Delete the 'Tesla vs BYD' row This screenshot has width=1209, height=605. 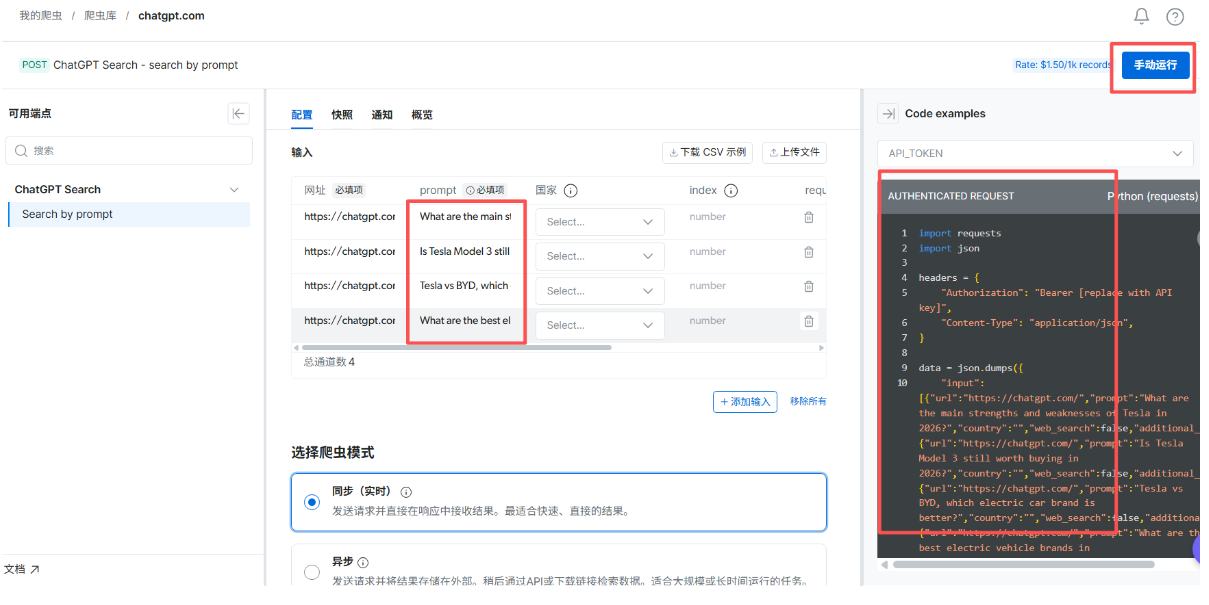[x=809, y=286]
